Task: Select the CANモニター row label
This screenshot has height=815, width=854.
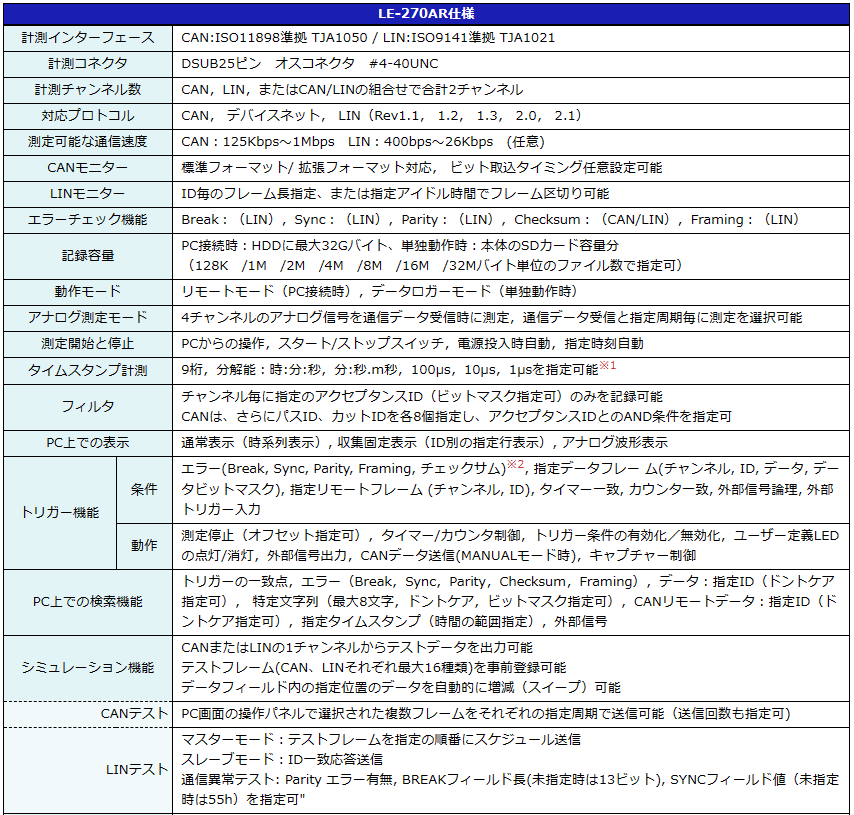Action: tap(88, 167)
